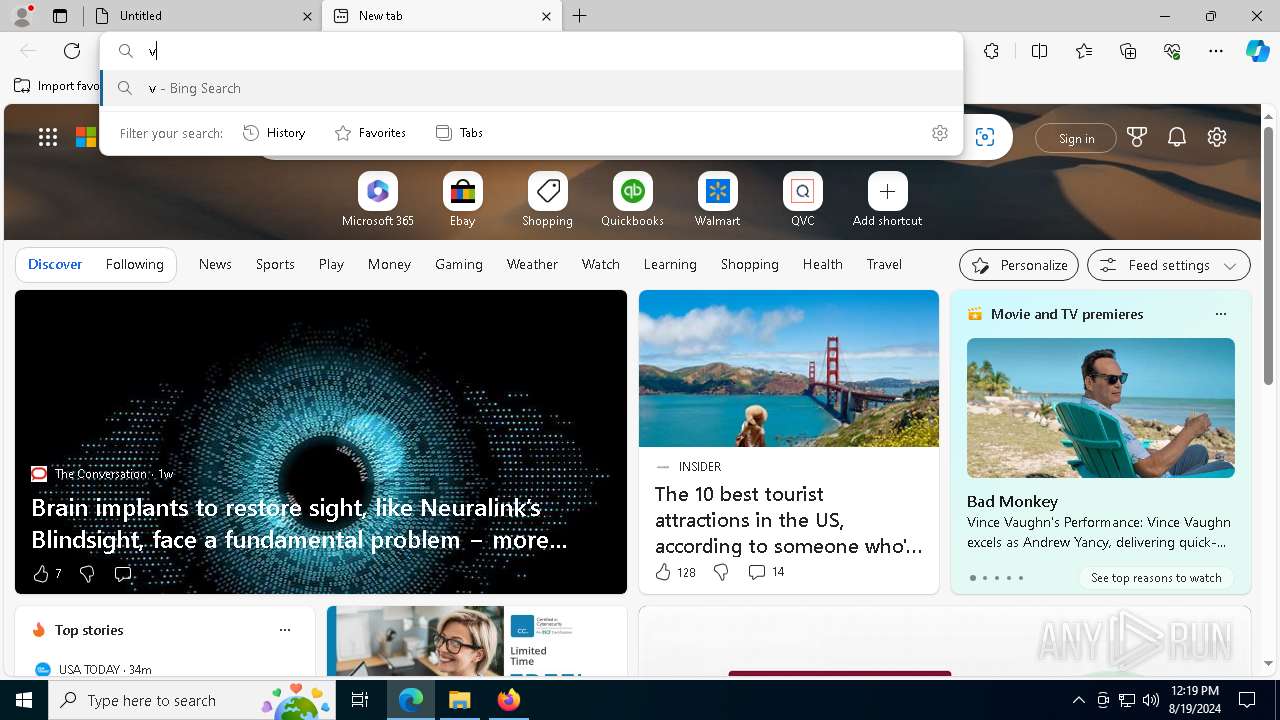The image size is (1280, 720).
Task: Open the Ebay shortcut
Action: tap(463, 200)
